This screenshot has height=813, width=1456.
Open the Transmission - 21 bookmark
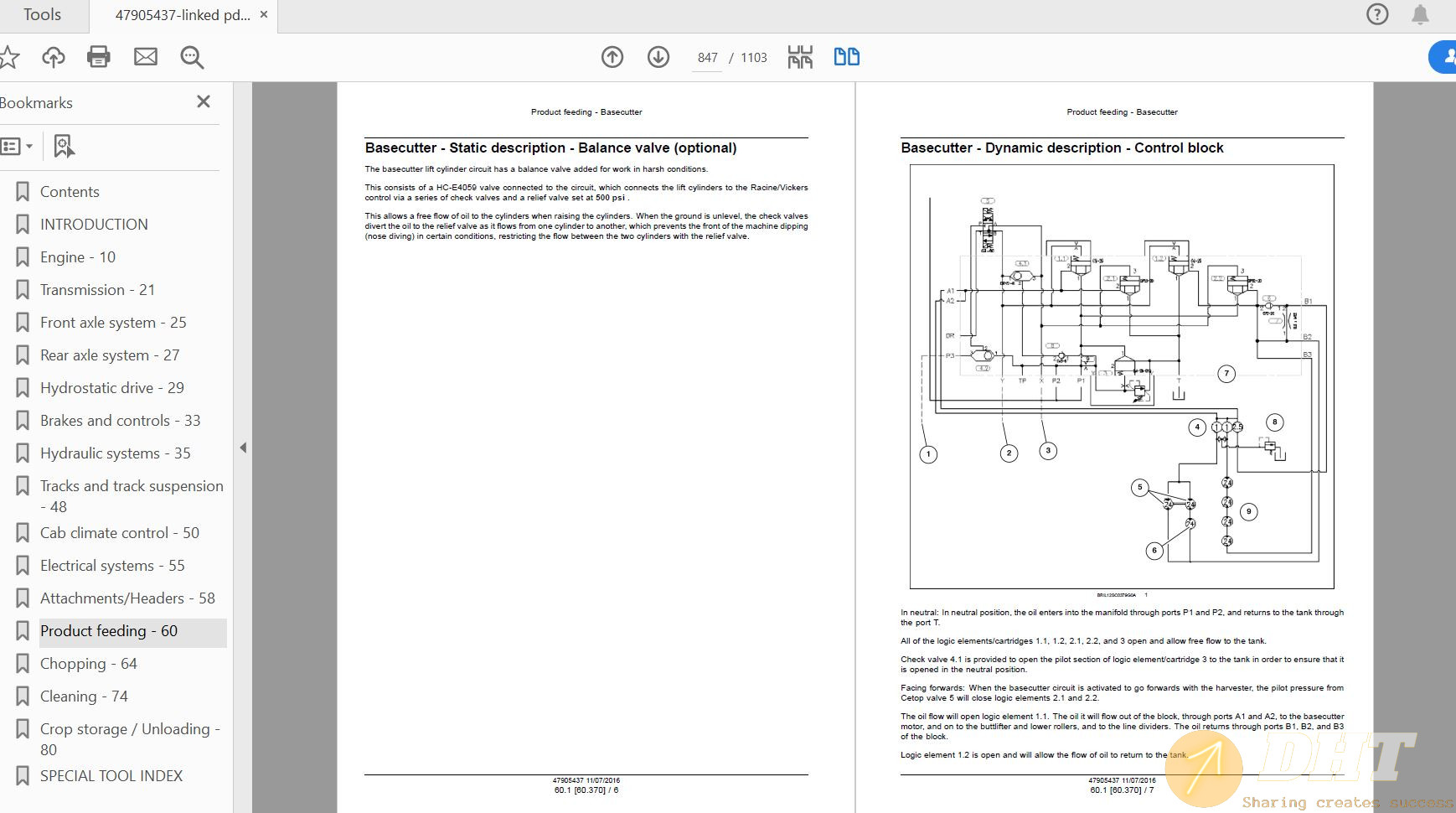pos(97,289)
